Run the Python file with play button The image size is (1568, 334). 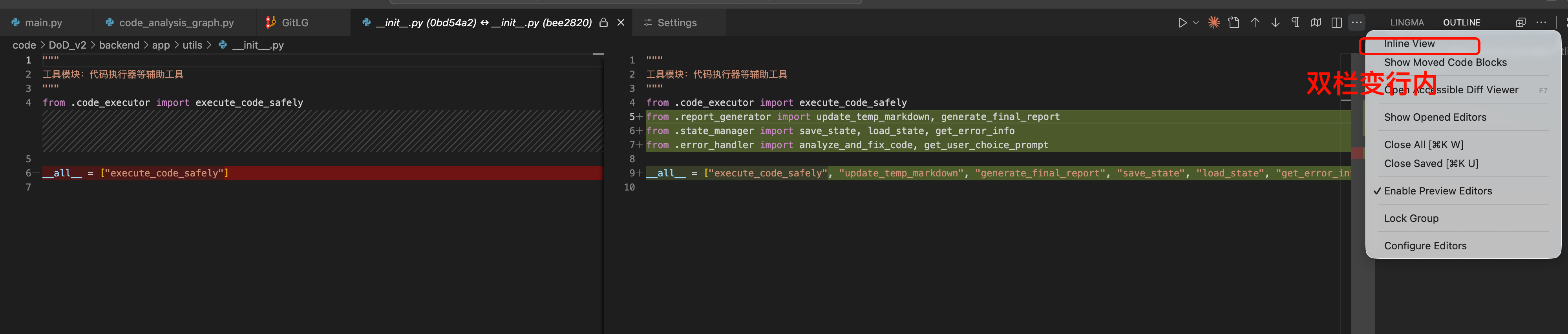tap(1181, 22)
